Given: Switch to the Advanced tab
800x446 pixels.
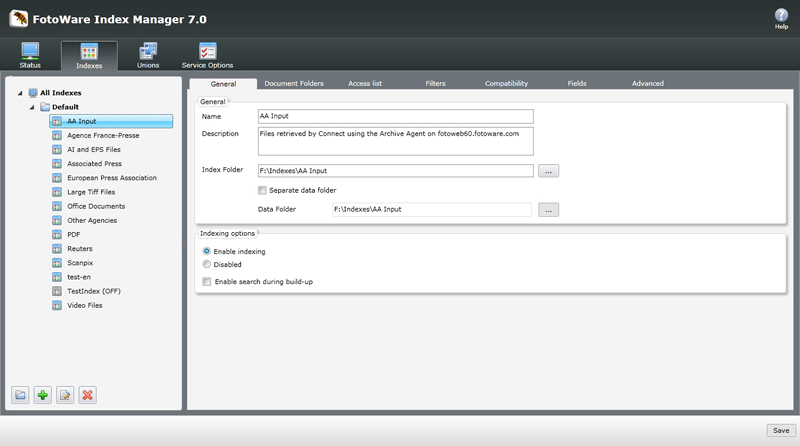Looking at the screenshot, I should click(x=648, y=84).
